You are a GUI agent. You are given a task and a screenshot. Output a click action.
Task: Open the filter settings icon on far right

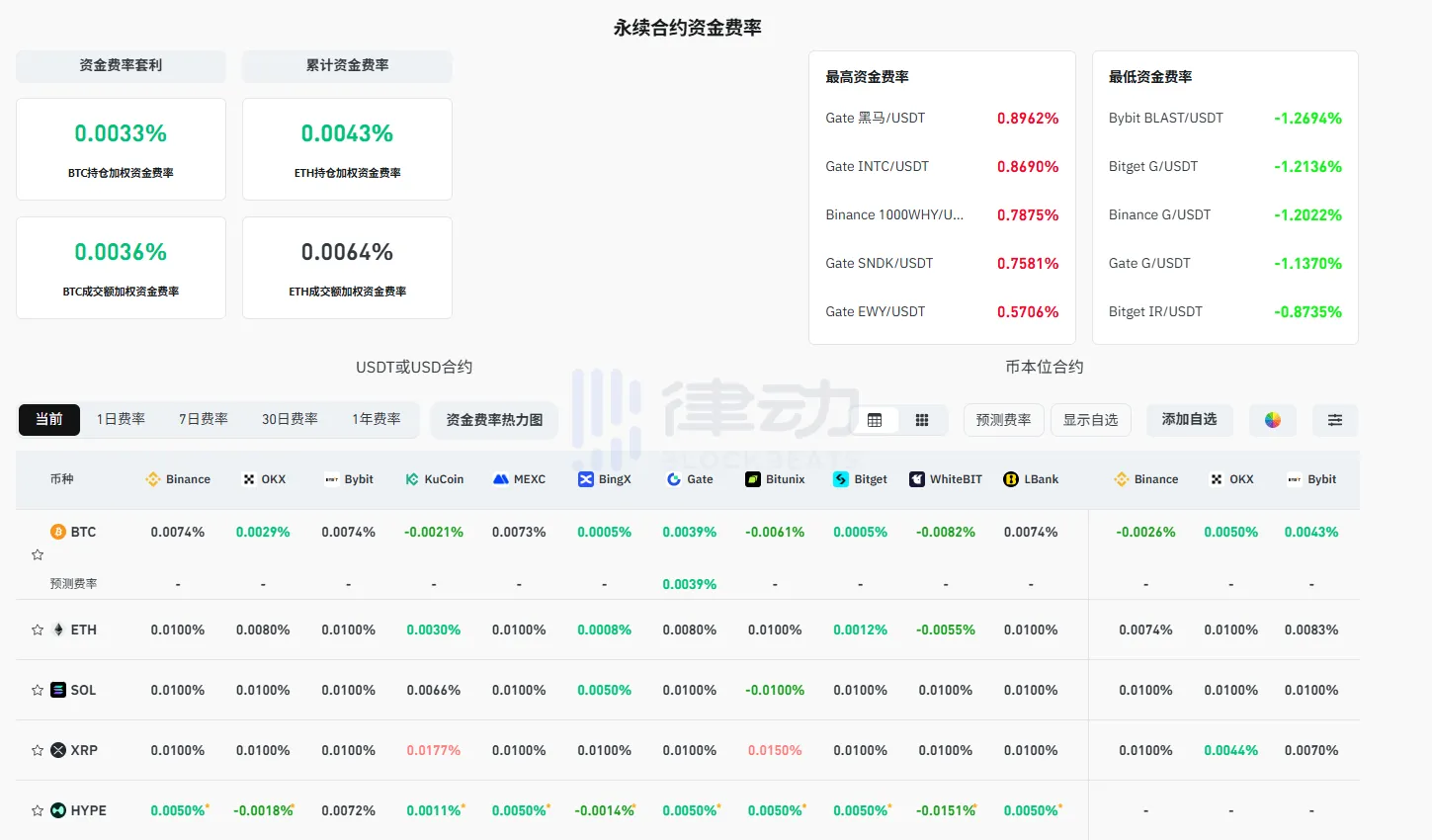1334,419
